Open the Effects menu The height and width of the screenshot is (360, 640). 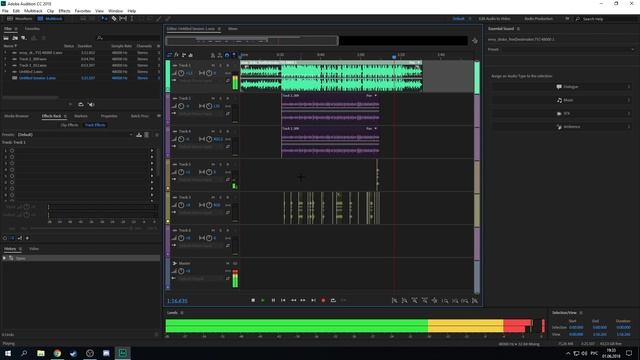[64, 11]
